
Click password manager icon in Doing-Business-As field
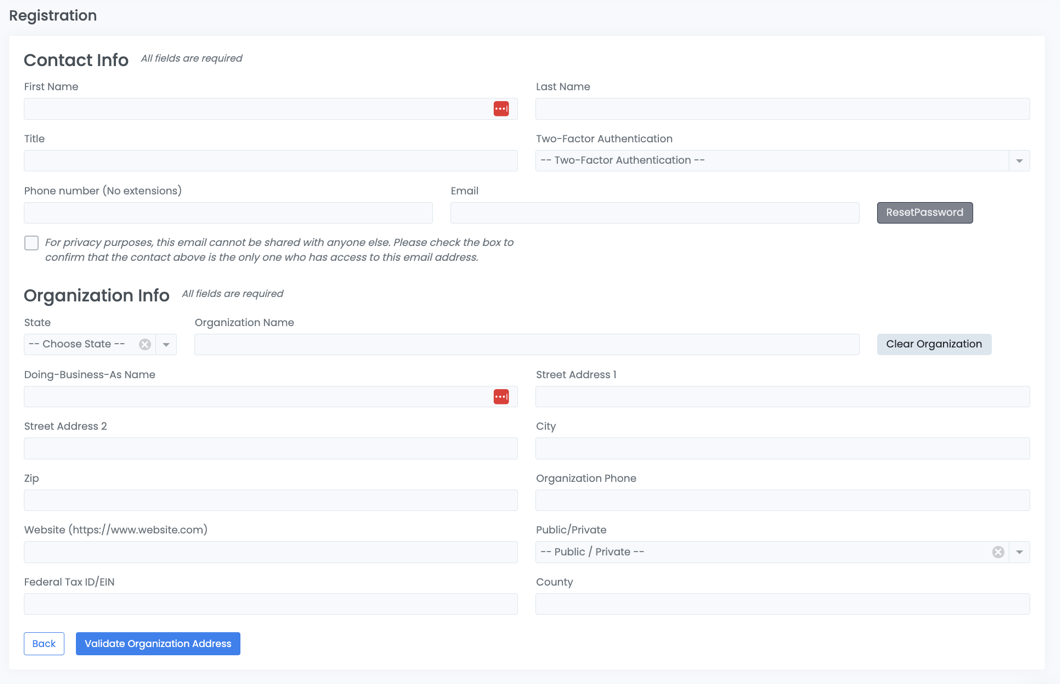point(501,396)
